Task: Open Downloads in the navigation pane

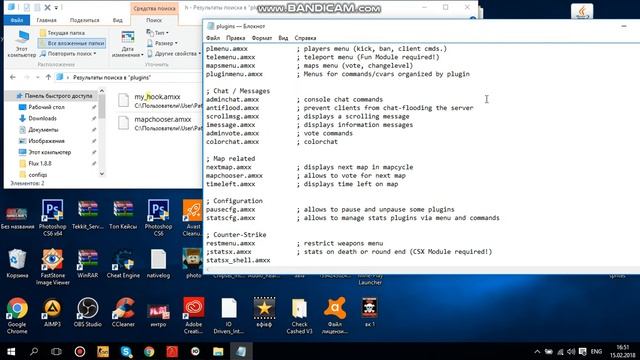Action: [42, 118]
